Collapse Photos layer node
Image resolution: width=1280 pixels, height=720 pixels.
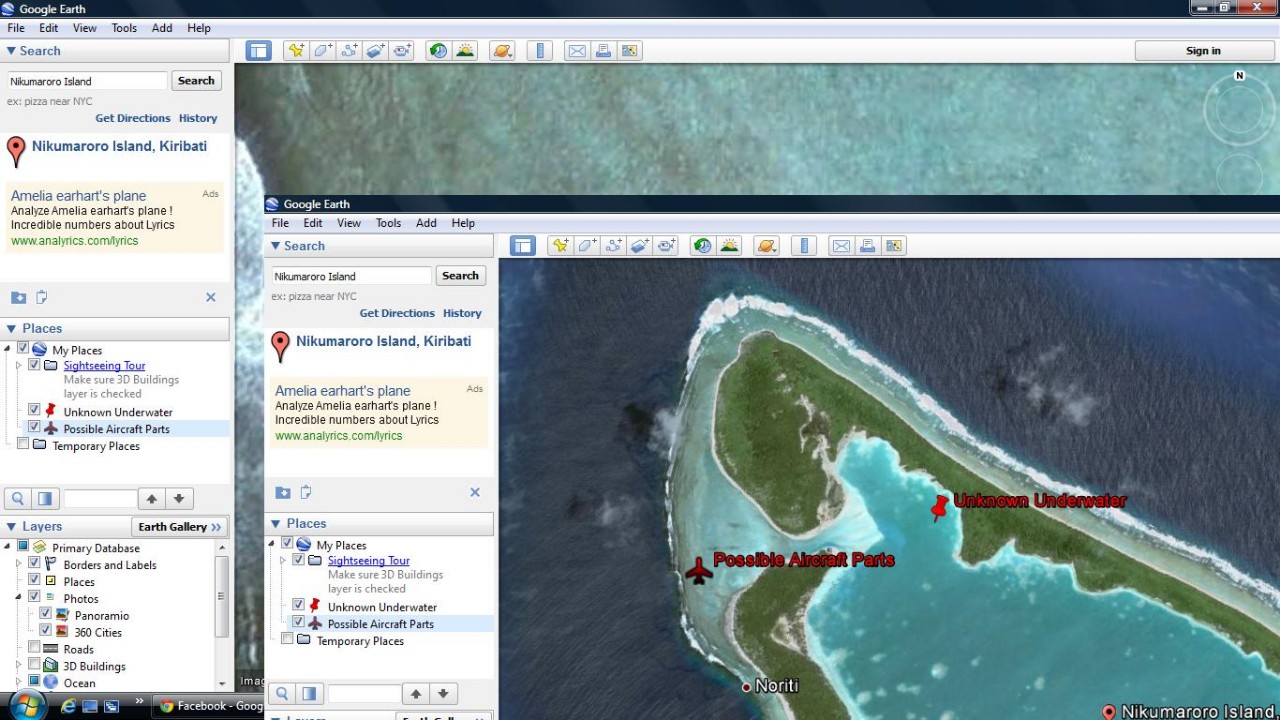click(18, 598)
